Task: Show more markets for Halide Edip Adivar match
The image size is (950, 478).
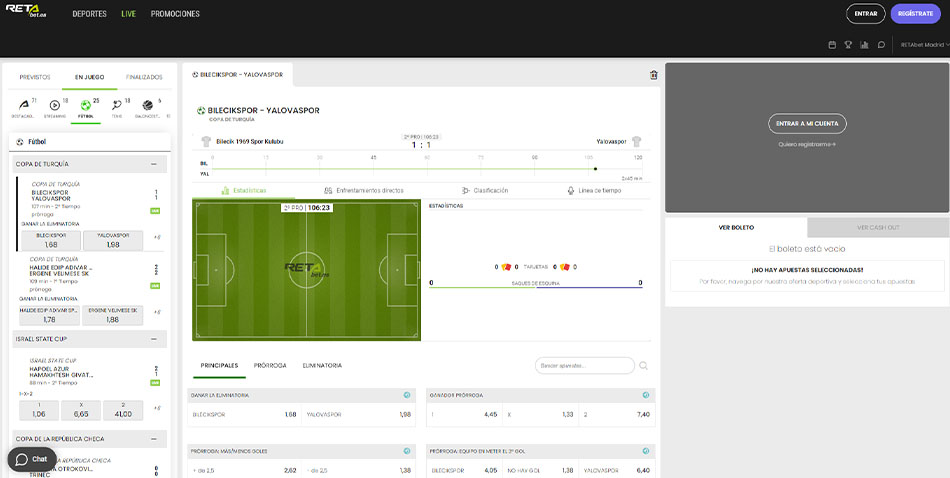Action: [157, 312]
